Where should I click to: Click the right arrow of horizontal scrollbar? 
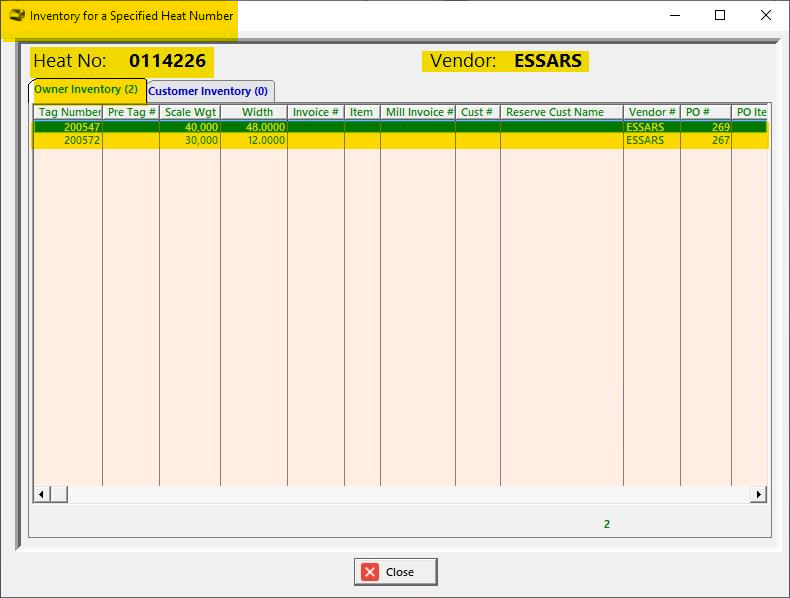point(758,494)
